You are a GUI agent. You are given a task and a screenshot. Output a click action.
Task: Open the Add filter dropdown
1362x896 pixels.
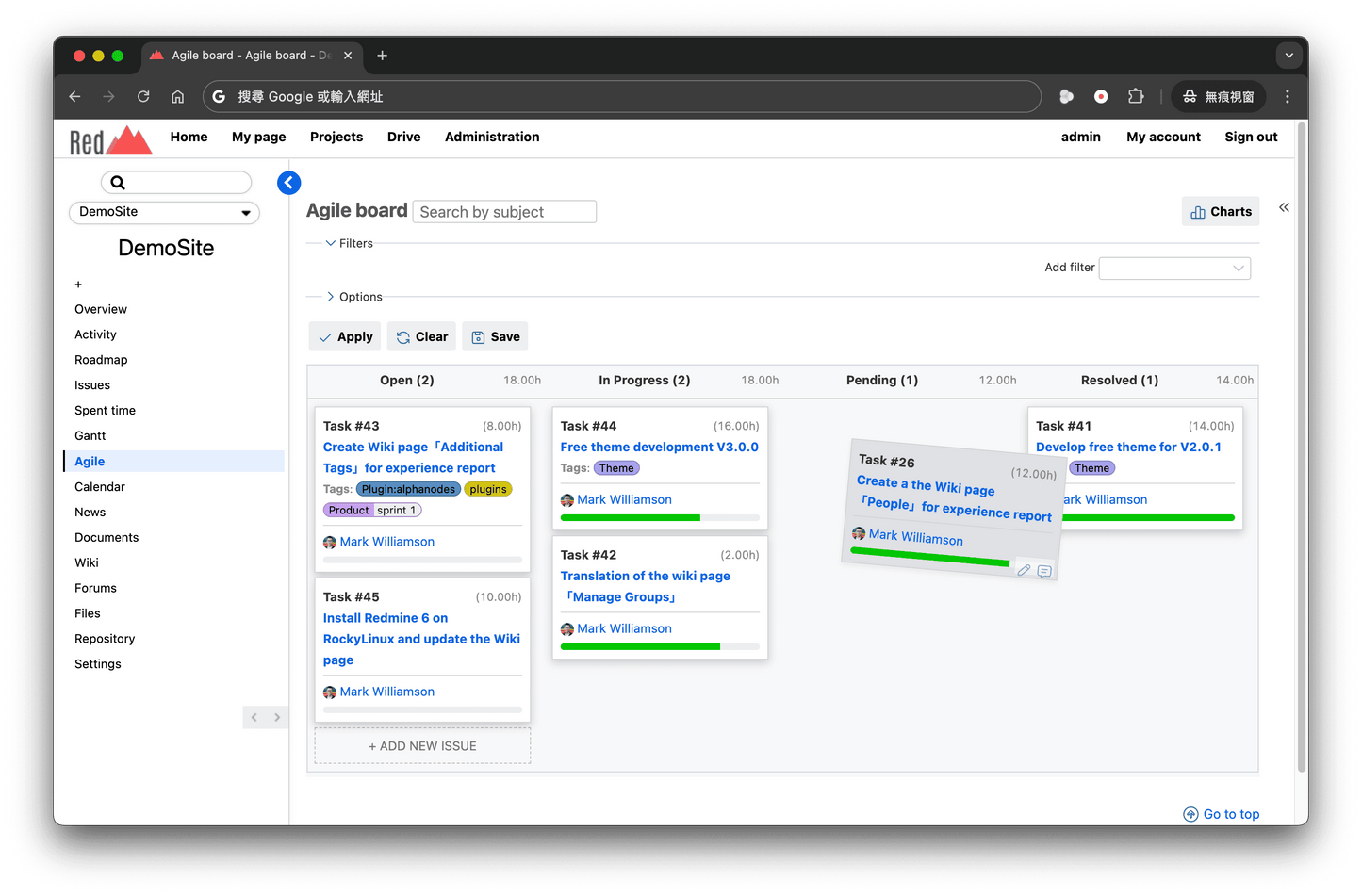click(1173, 268)
